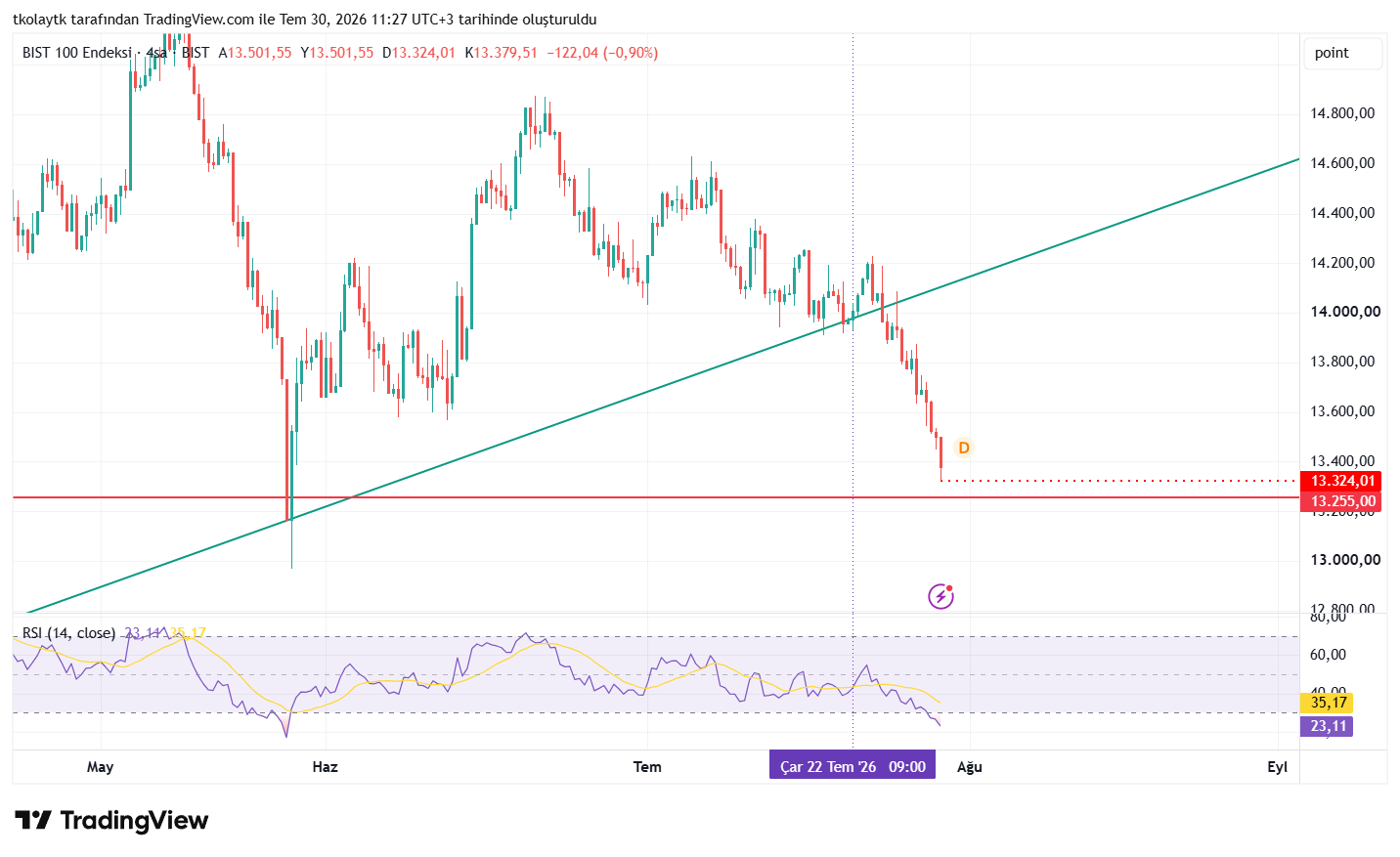1400x857 pixels.
Task: Click the chart creation header text
Action: tap(305, 20)
